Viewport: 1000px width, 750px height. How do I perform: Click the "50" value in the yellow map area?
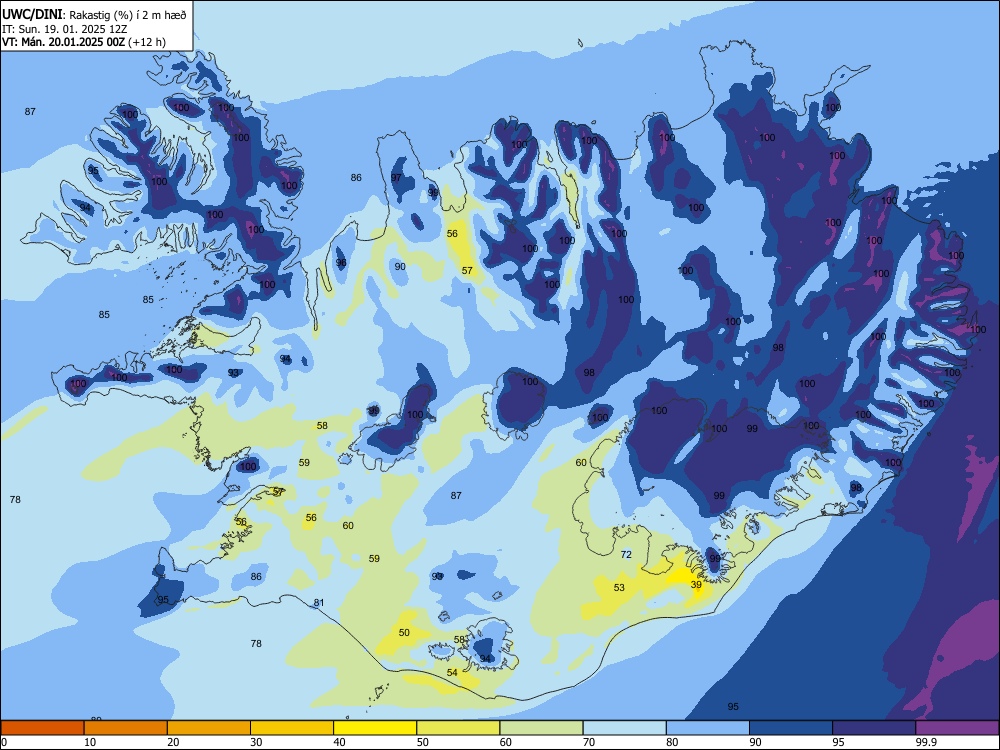(404, 632)
